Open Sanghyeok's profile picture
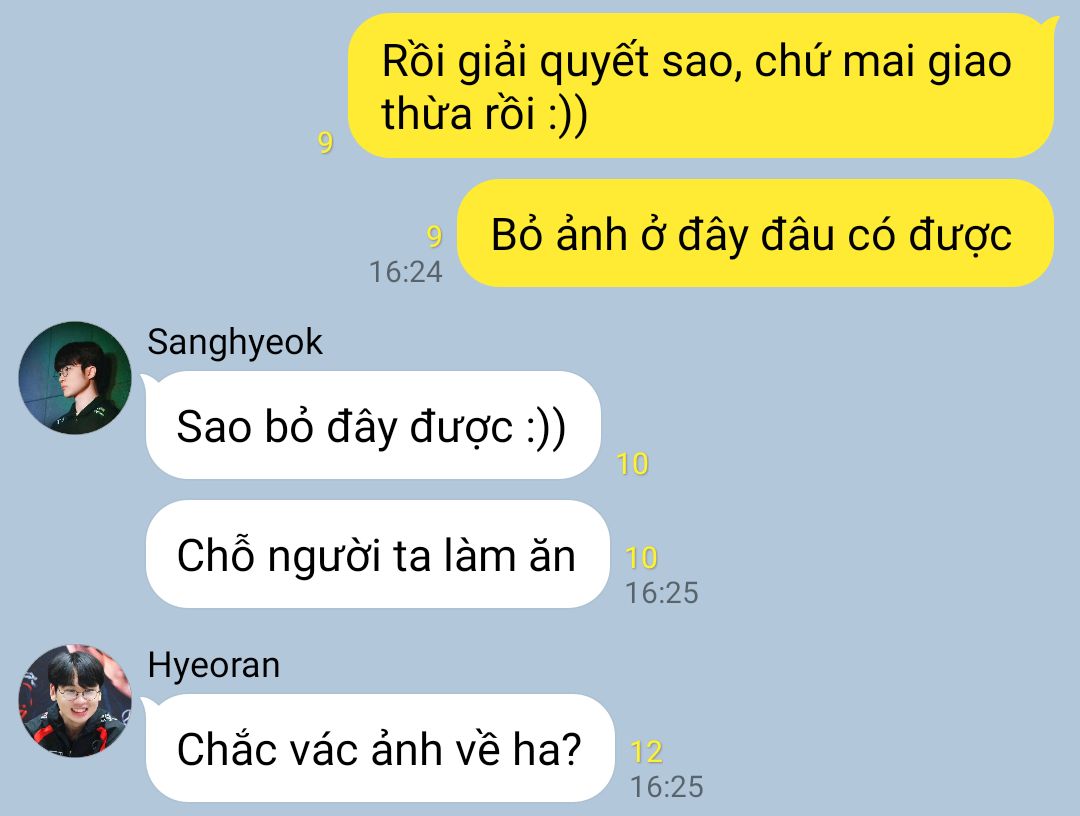 pyautogui.click(x=75, y=378)
